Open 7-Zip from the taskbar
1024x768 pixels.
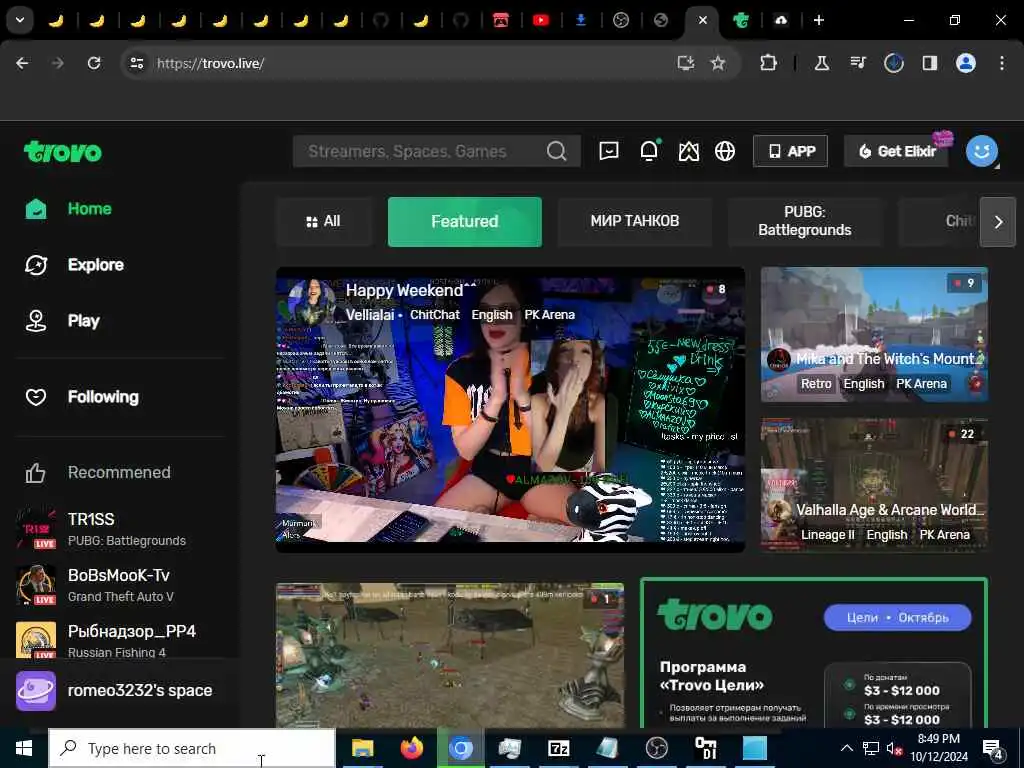pos(558,748)
